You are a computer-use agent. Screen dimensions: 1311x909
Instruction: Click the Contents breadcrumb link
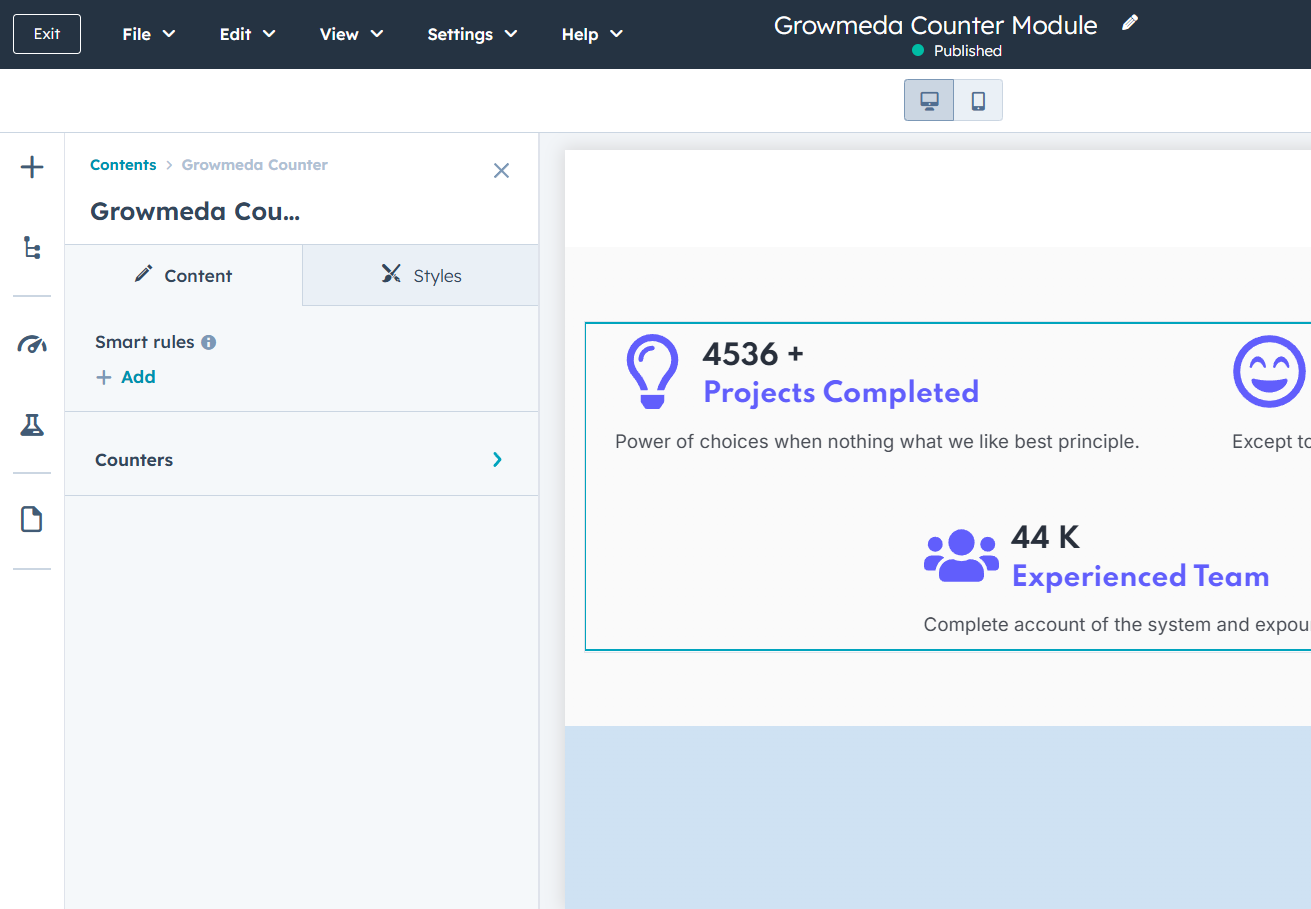click(123, 165)
